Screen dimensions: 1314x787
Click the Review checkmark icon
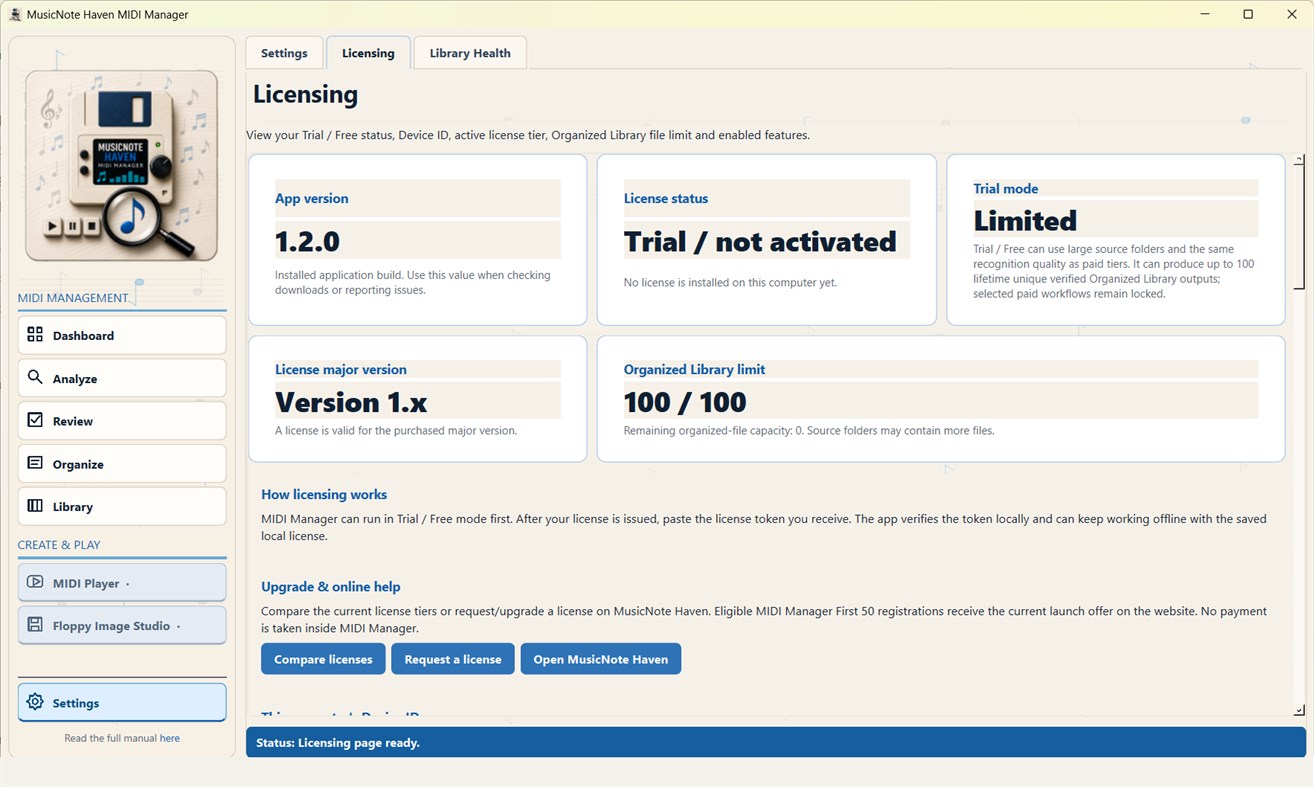coord(35,420)
